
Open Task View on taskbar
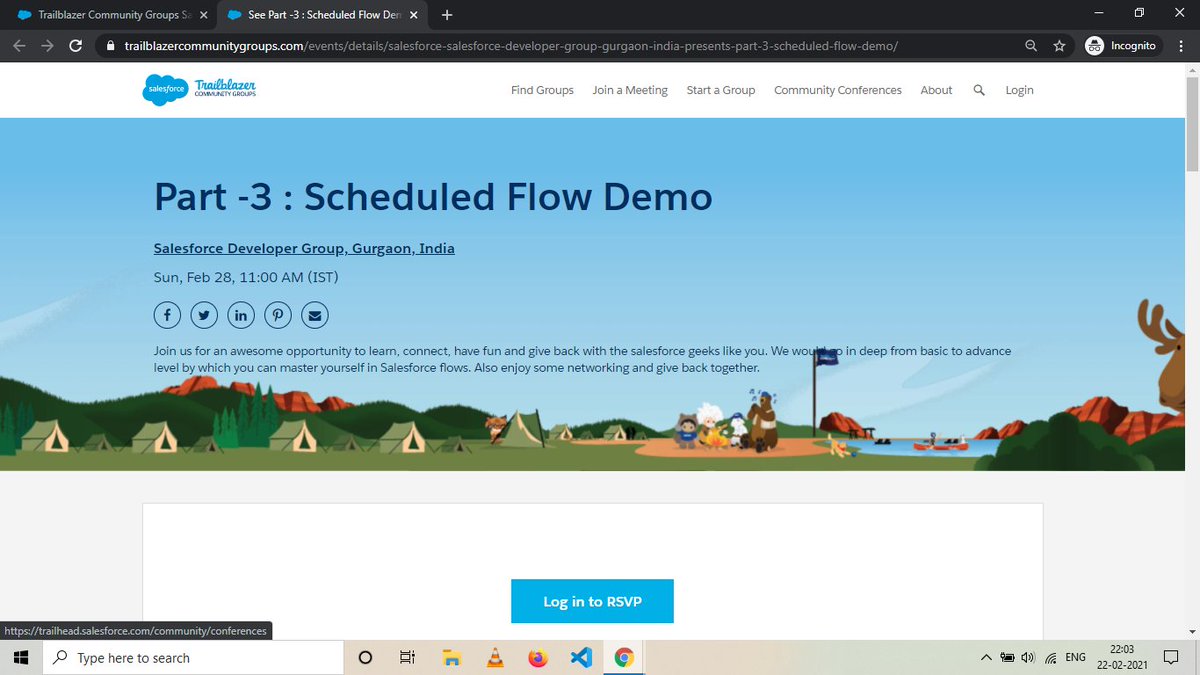click(407, 657)
